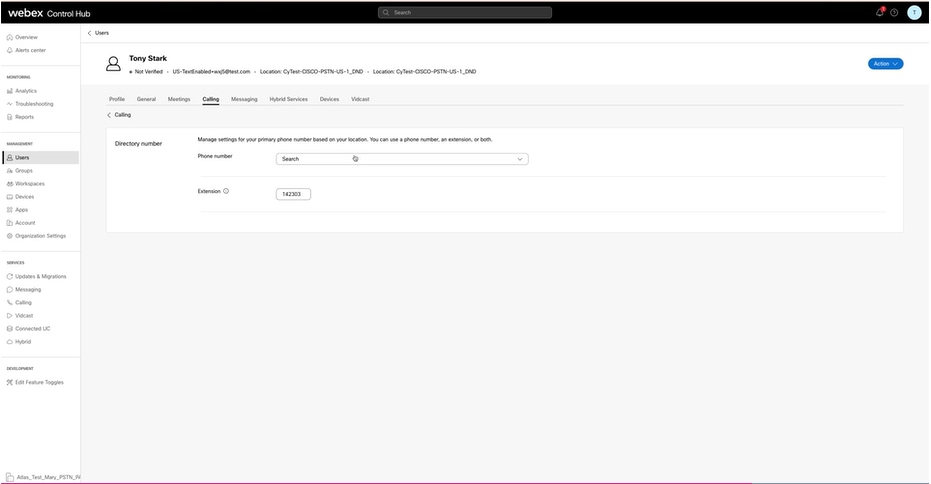Click the US-TextEnabled email address text
Image resolution: width=931 pixels, height=484 pixels.
click(x=211, y=72)
